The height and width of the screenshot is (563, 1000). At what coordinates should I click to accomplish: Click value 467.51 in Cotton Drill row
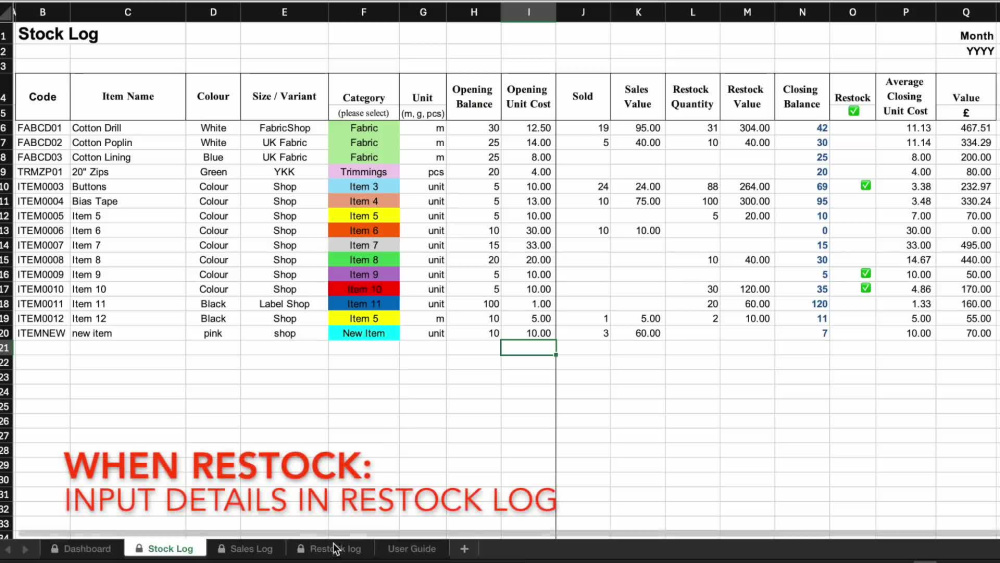click(966, 128)
